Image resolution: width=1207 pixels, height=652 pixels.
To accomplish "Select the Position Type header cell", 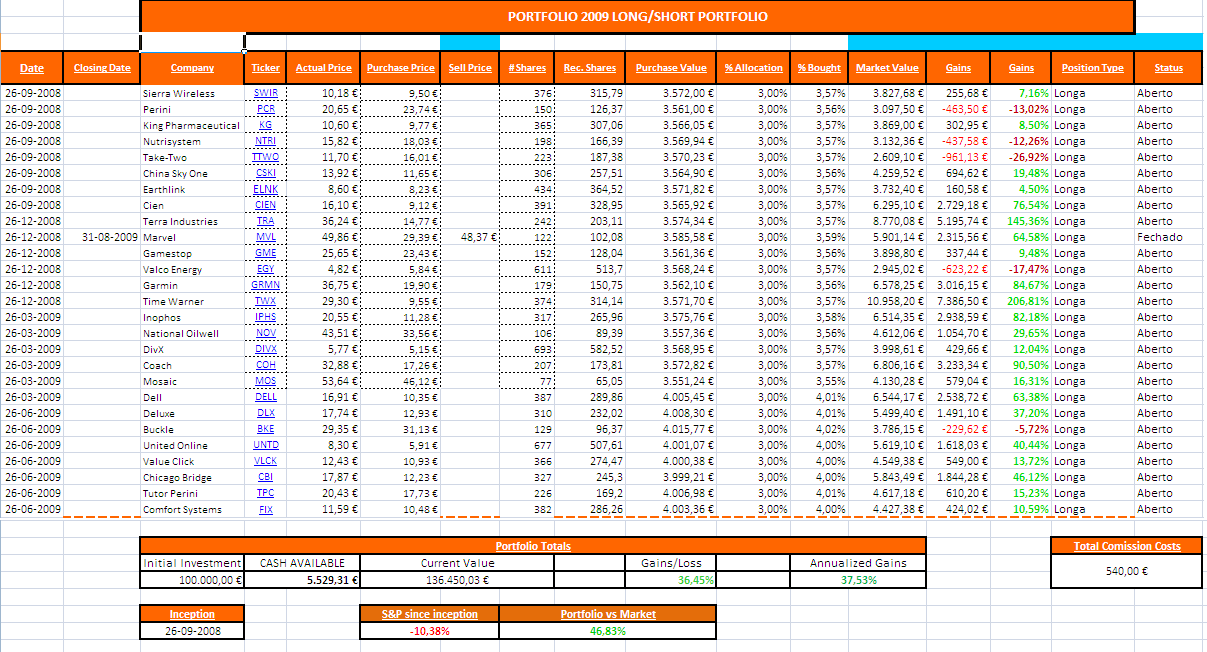I will pyautogui.click(x=1092, y=68).
